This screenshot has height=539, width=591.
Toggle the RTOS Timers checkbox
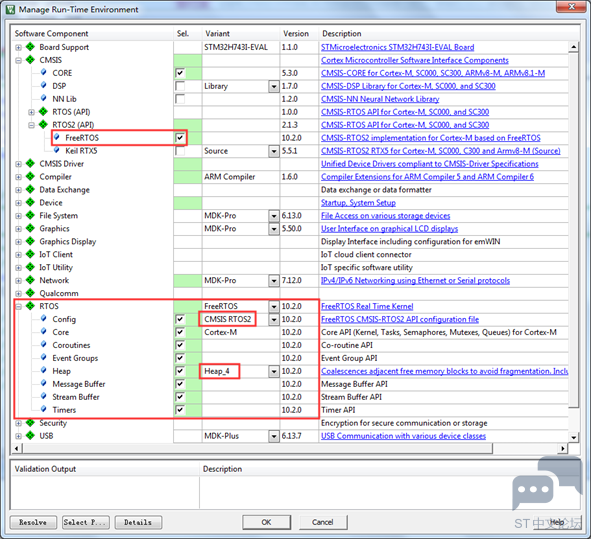coord(180,410)
